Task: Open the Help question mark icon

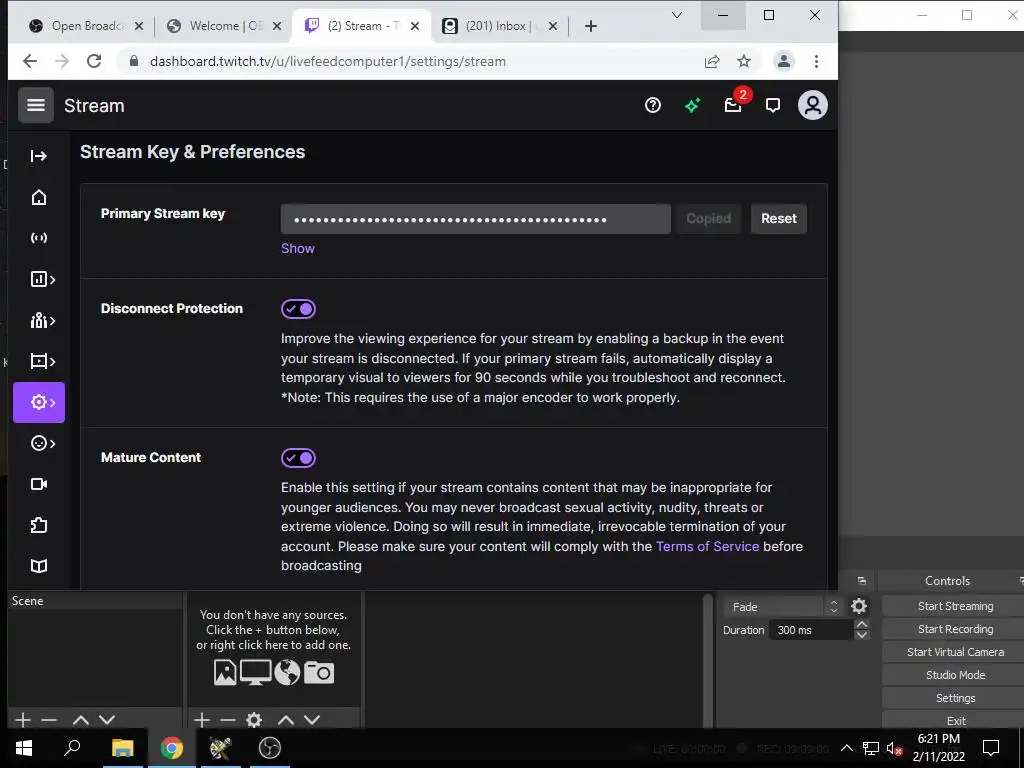Action: tap(652, 105)
